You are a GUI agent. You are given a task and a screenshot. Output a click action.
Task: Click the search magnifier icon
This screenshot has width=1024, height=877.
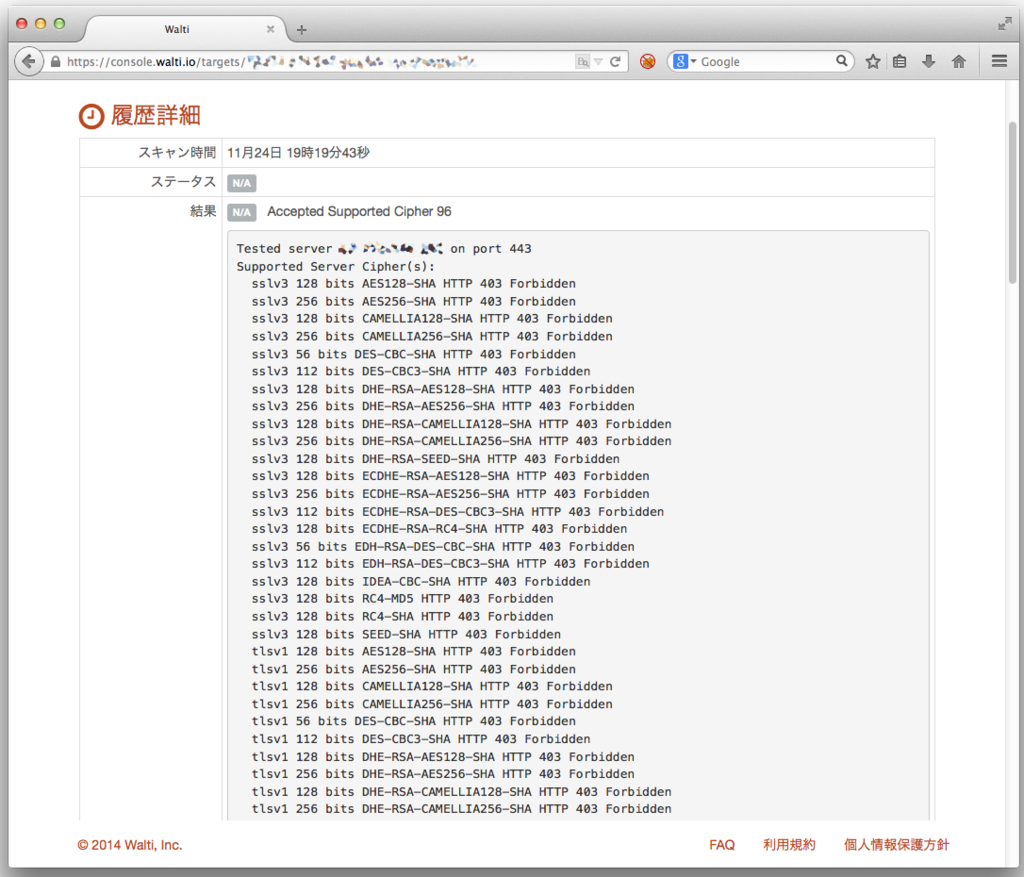842,61
